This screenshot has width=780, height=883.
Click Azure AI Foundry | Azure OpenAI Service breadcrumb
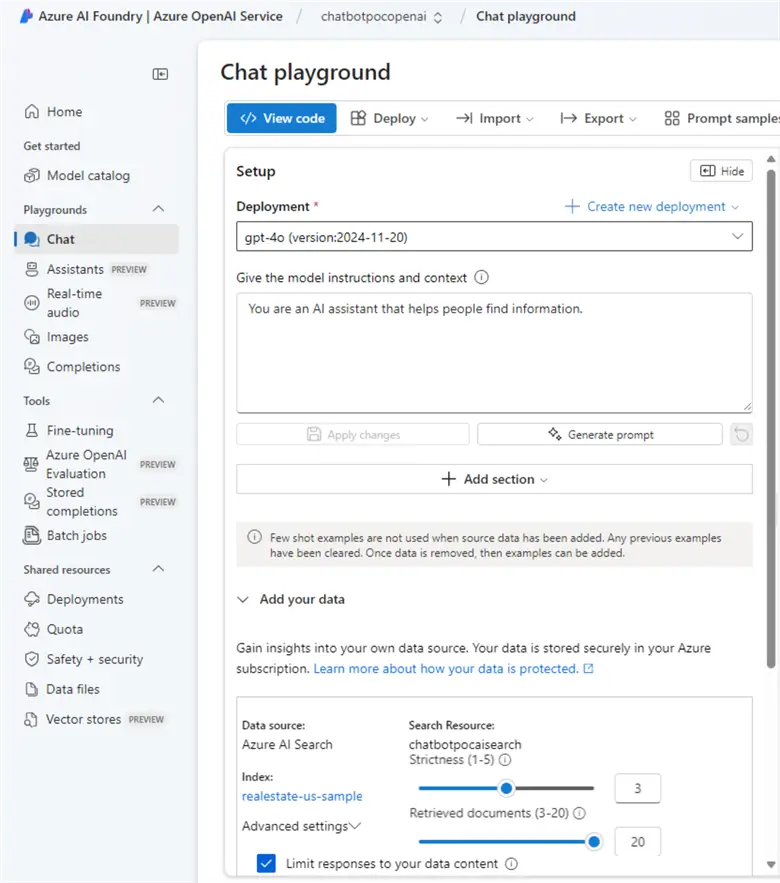coord(161,16)
